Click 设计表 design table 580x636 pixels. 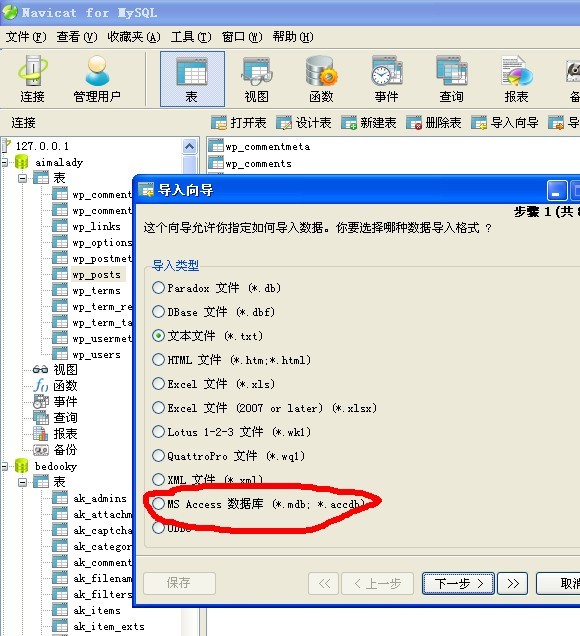pyautogui.click(x=304, y=122)
